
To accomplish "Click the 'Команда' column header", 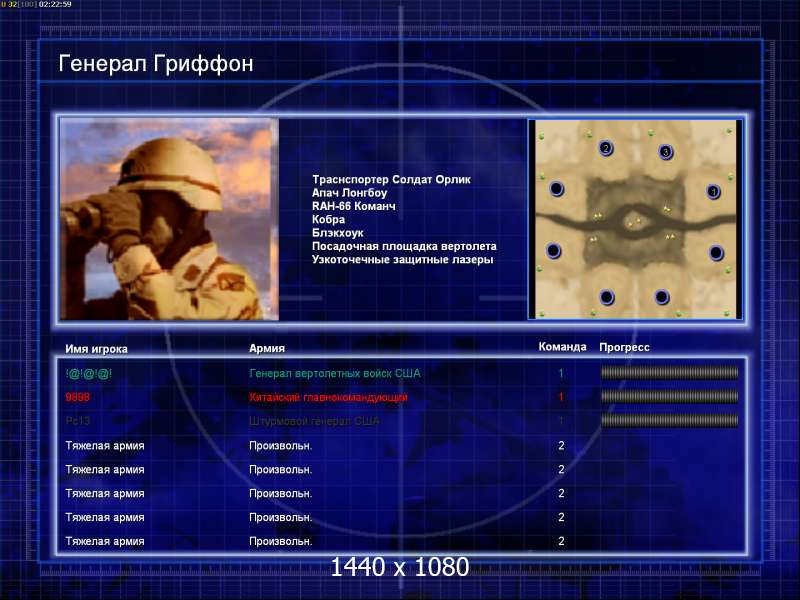I will click(x=562, y=347).
